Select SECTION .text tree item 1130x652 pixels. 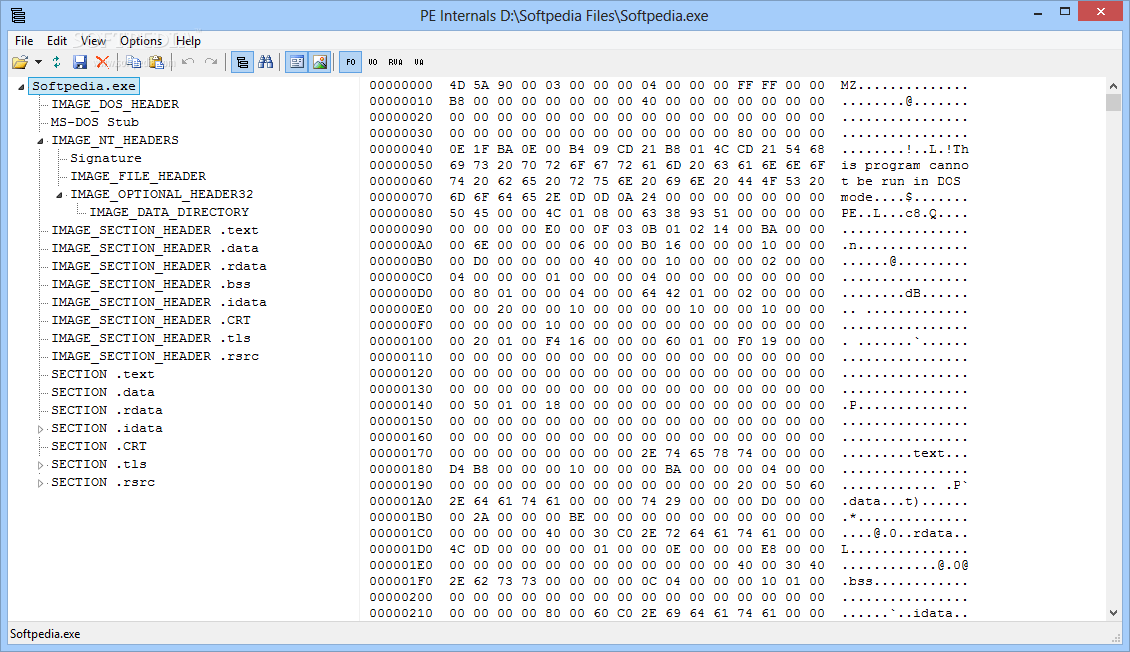(102, 375)
